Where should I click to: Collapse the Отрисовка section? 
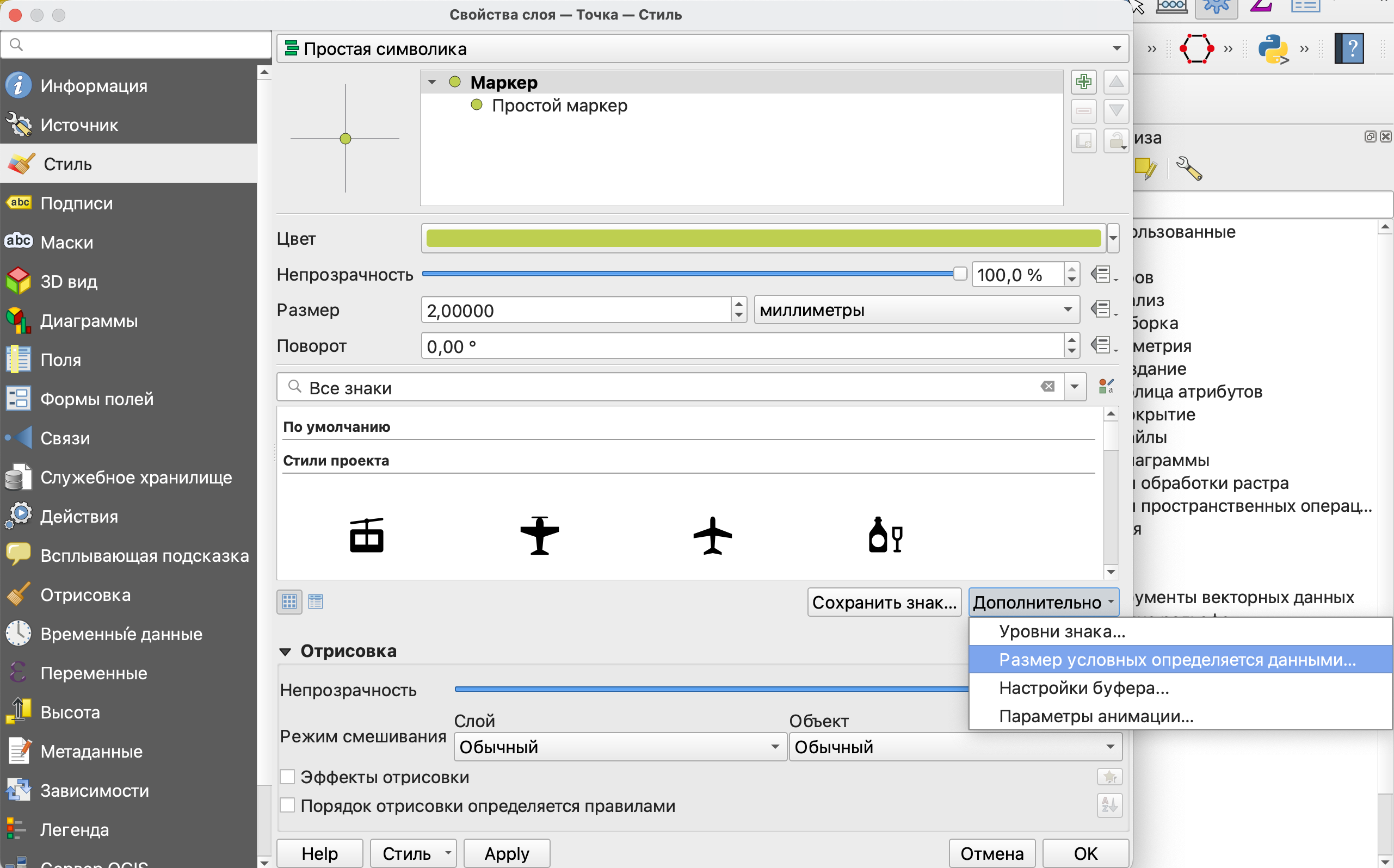285,652
